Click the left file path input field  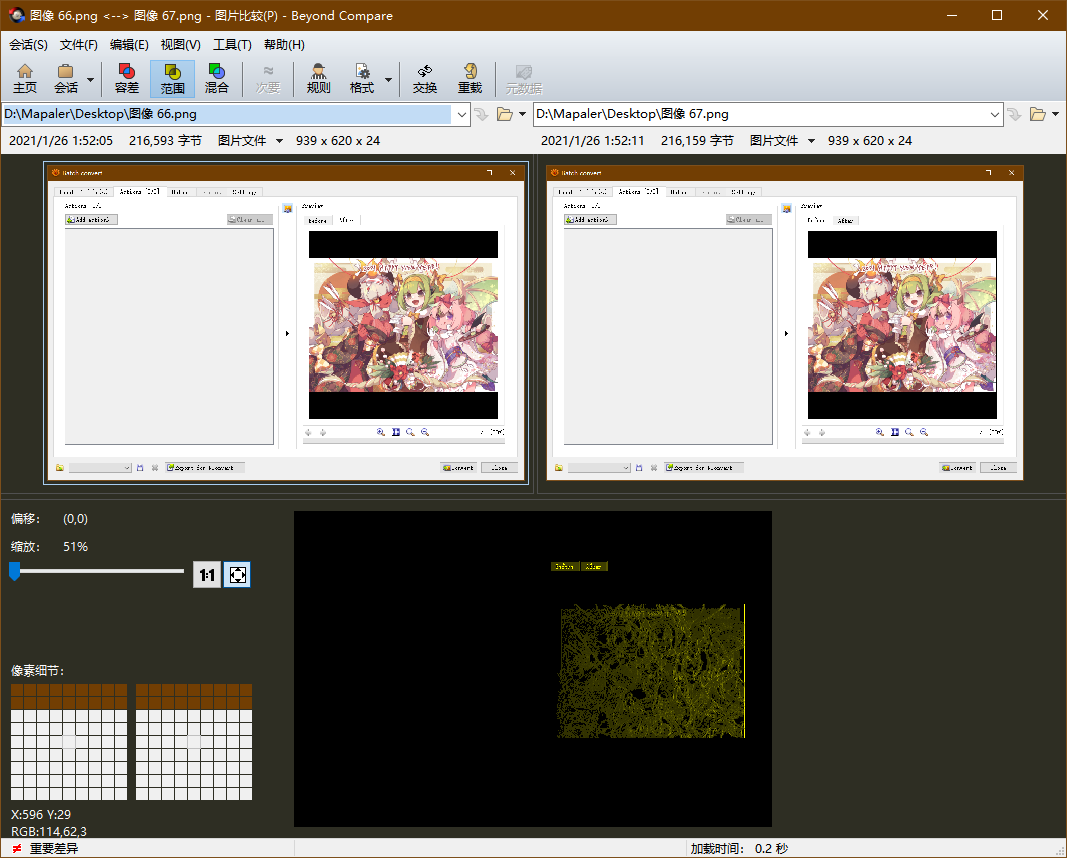coord(227,114)
